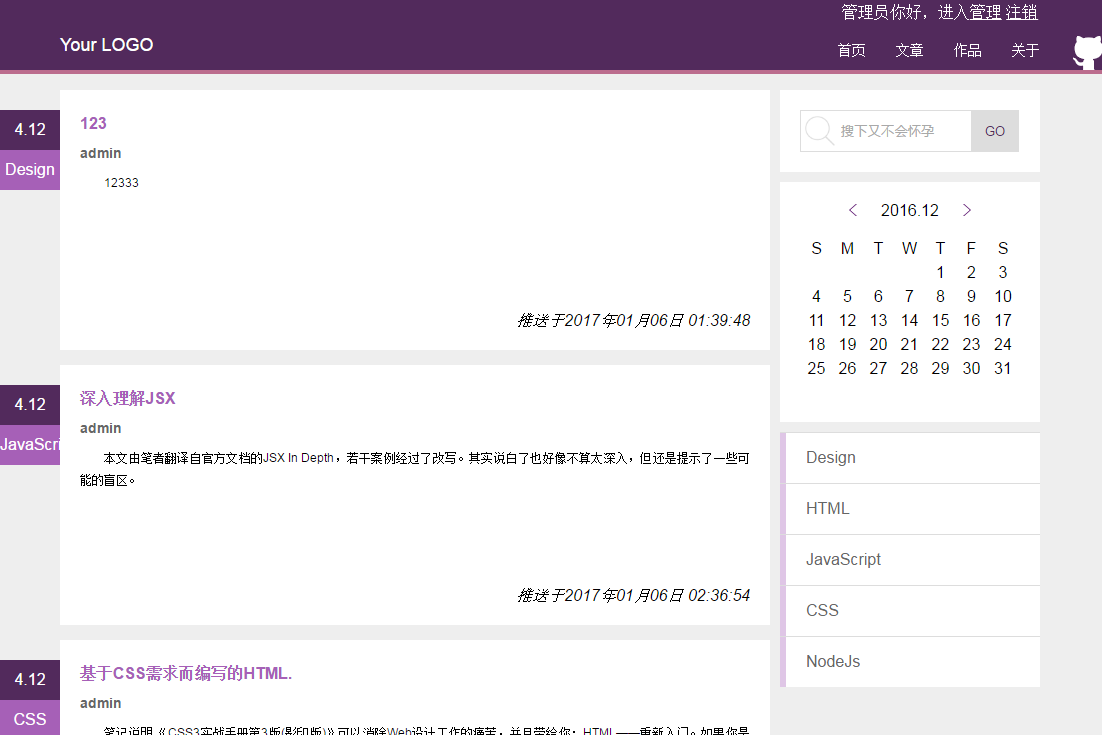Go to previous month in calendar
This screenshot has width=1102, height=735.
click(852, 210)
